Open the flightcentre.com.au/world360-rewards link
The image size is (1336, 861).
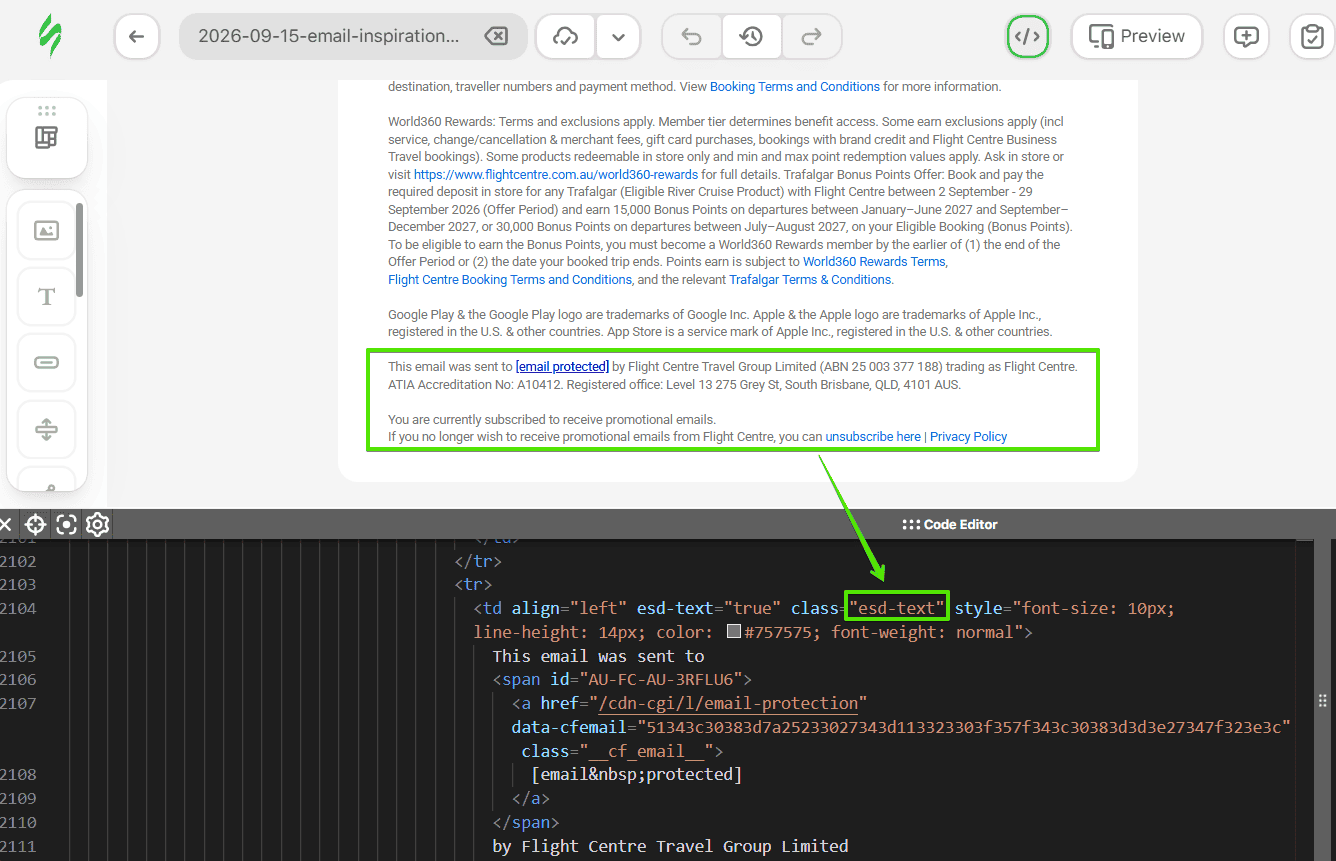pos(556,174)
